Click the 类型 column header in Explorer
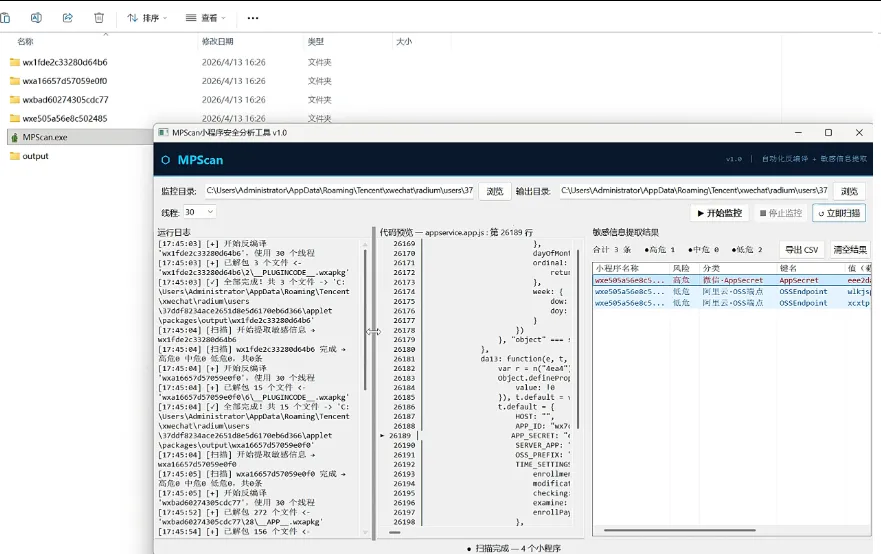The image size is (881, 554). tap(316, 42)
